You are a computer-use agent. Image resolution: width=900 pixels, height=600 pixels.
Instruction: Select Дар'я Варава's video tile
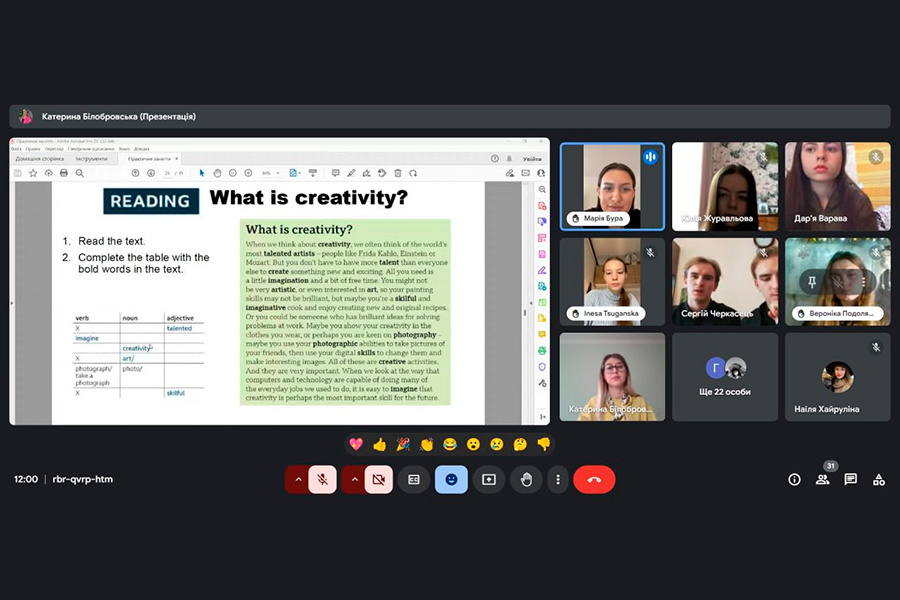[837, 187]
